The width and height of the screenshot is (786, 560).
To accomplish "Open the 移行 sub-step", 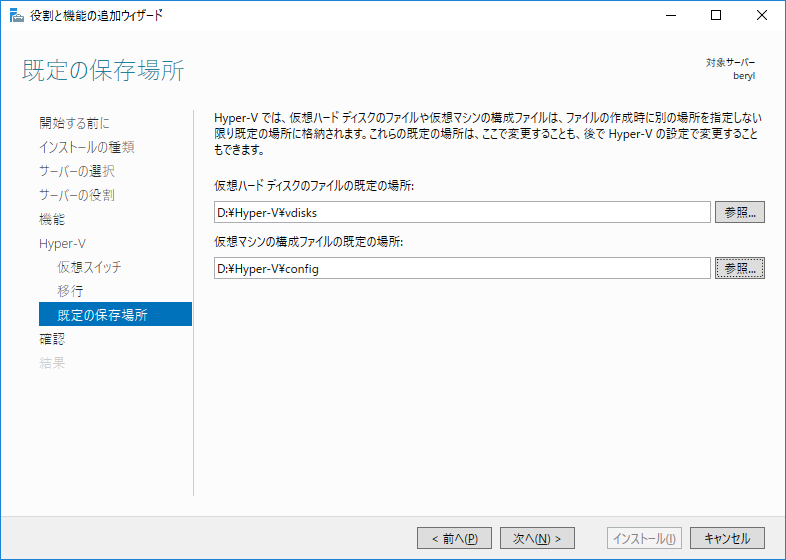I will tap(70, 291).
